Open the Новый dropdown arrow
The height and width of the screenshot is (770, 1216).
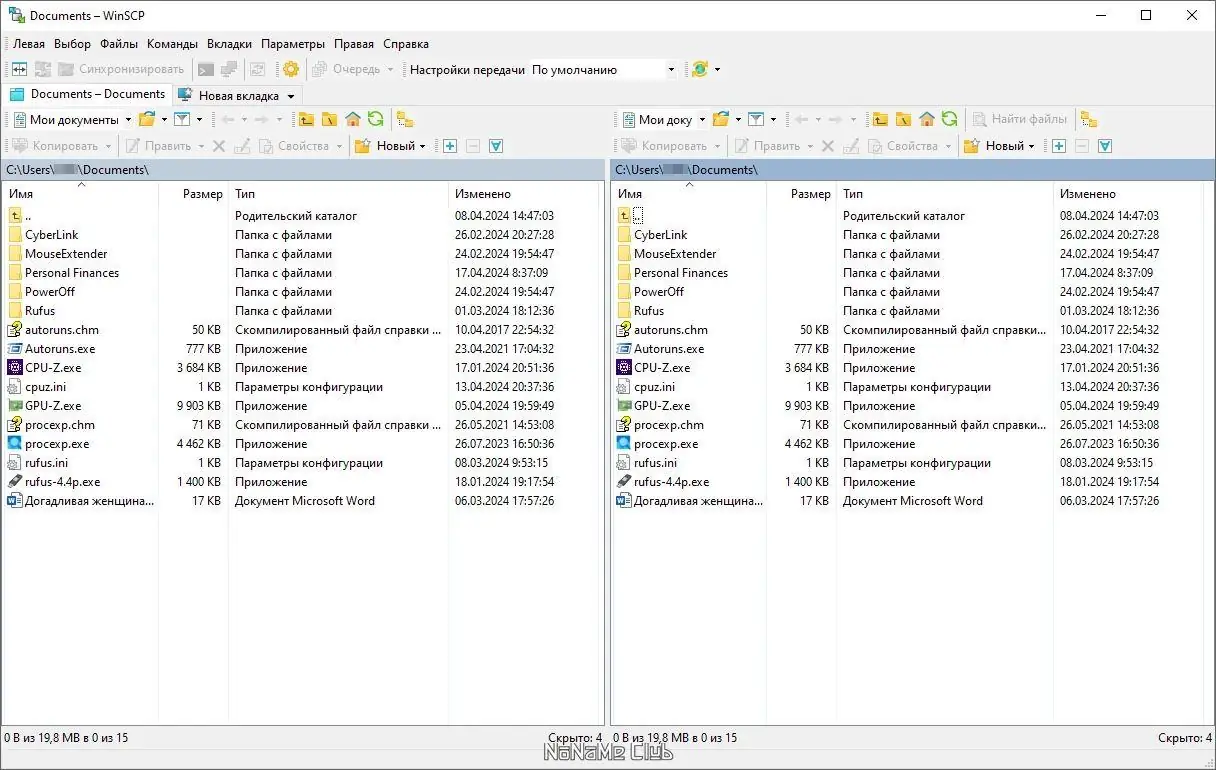coord(424,145)
